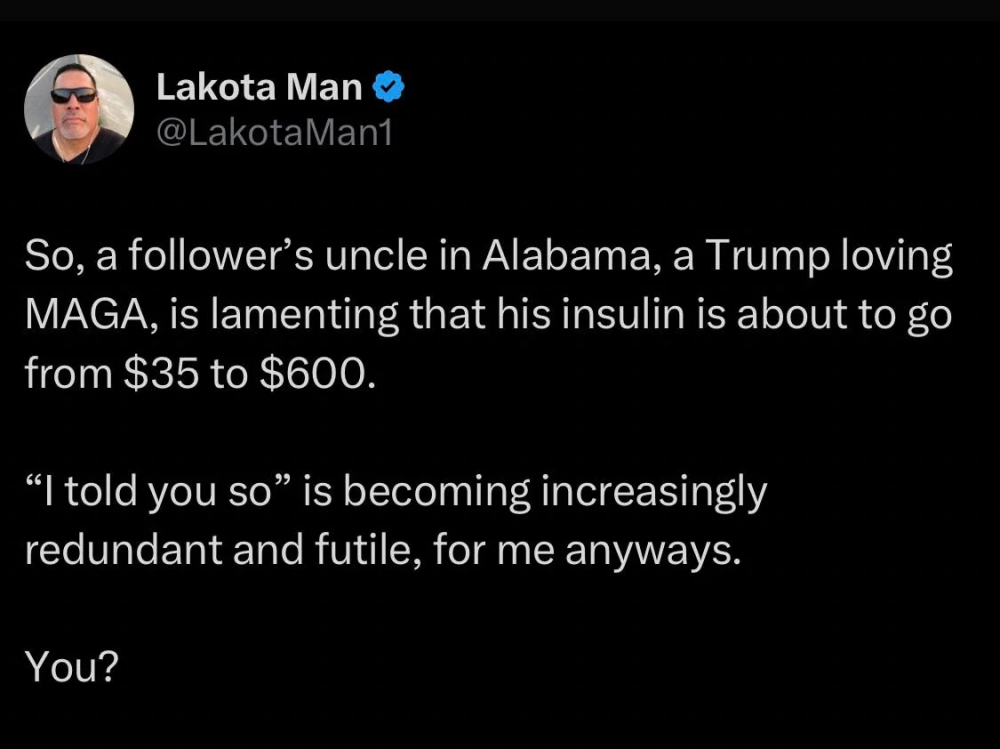1000x749 pixels.
Task: Click the blue verified checkmark badge
Action: tap(388, 88)
